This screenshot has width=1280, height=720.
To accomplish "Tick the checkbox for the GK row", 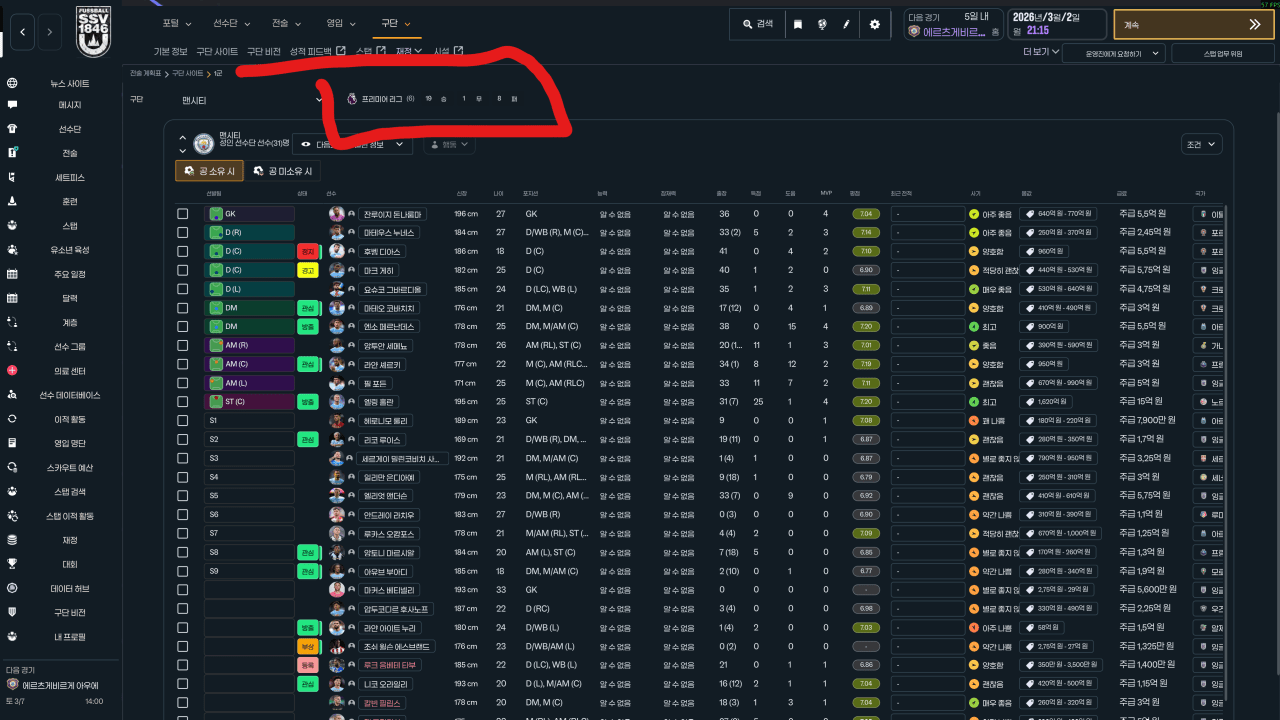I will pyautogui.click(x=183, y=214).
